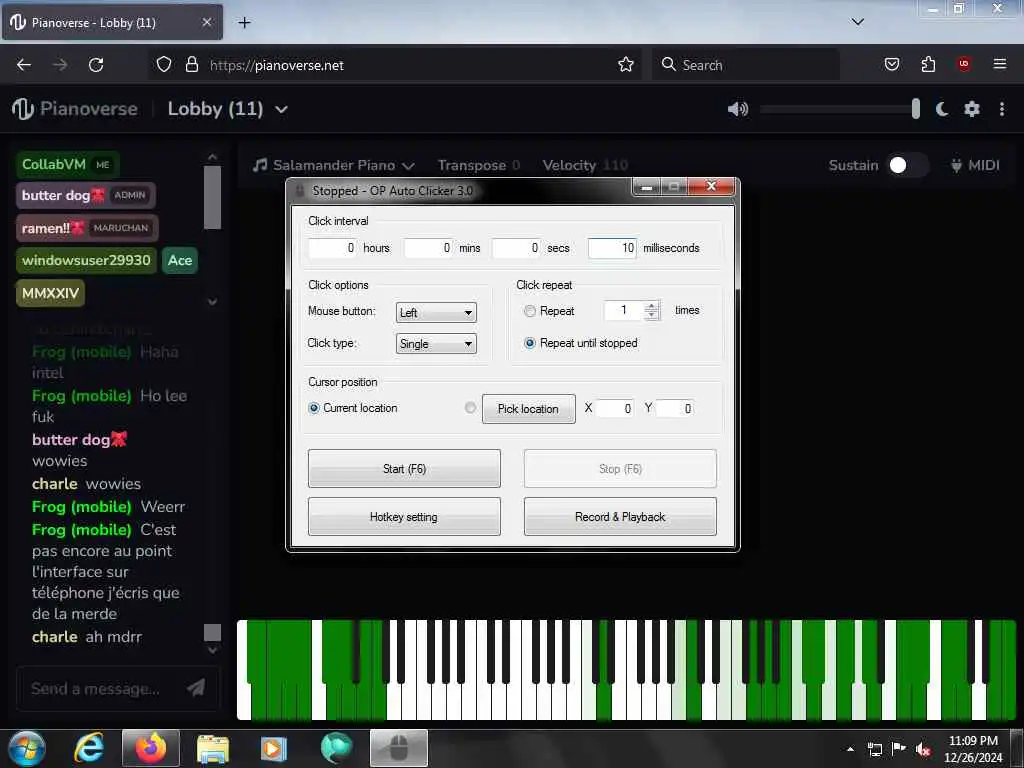
Task: Open the Pocket save icon
Action: tap(891, 65)
